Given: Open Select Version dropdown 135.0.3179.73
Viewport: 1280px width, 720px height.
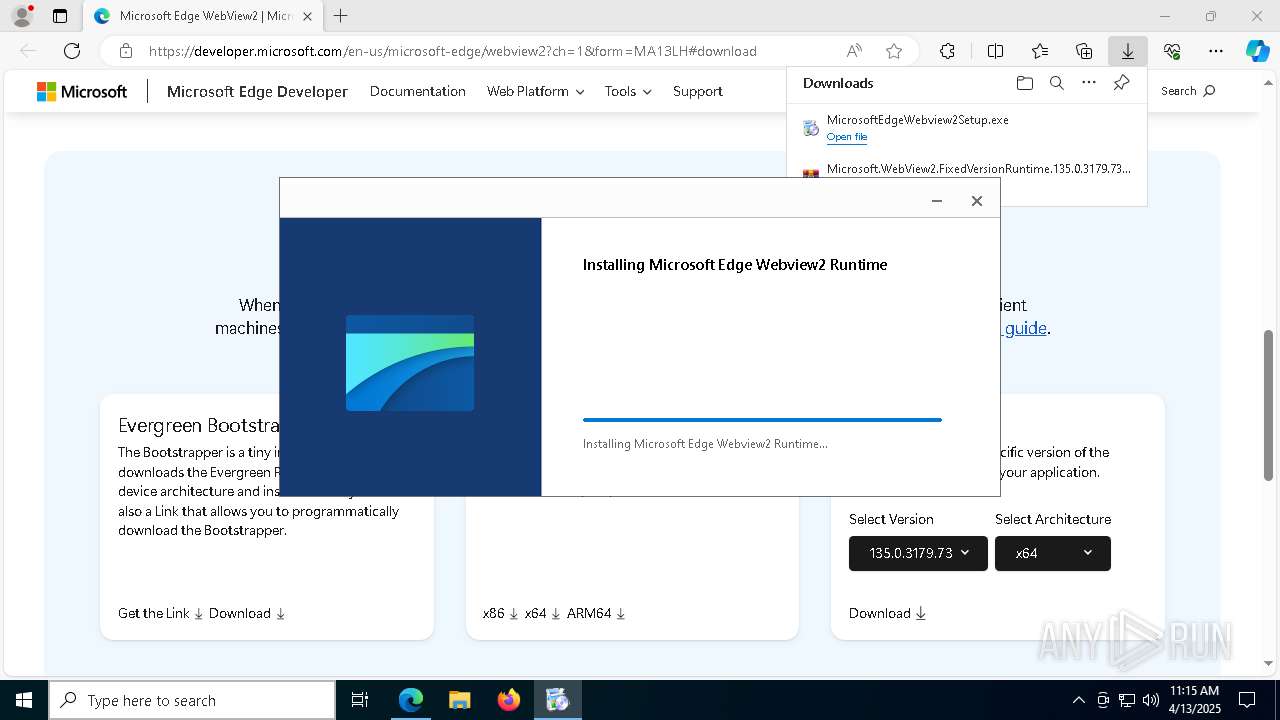Looking at the screenshot, I should 918,553.
